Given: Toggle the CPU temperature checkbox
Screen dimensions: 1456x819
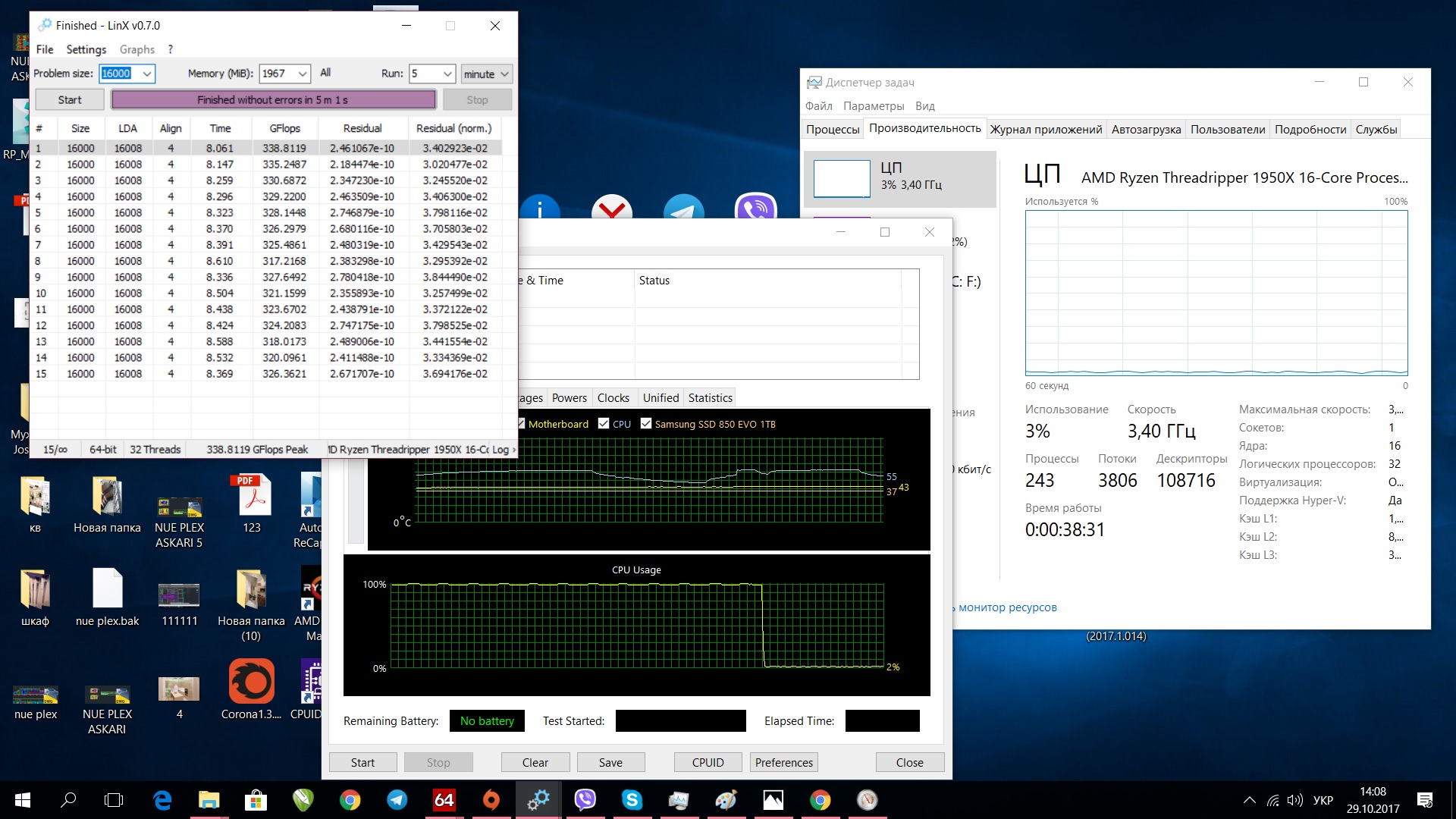Looking at the screenshot, I should coord(604,424).
